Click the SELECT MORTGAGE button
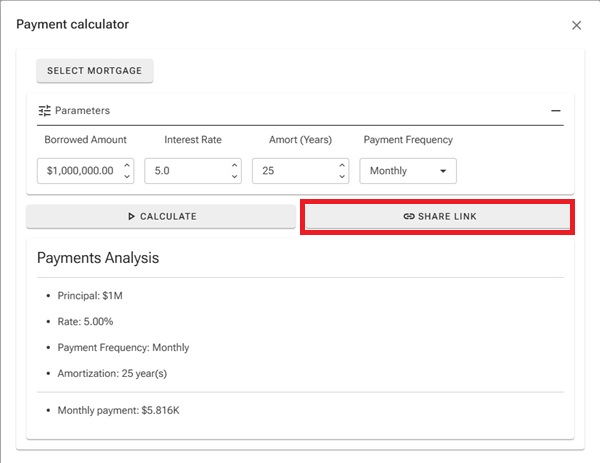The height and width of the screenshot is (463, 600). click(x=95, y=71)
